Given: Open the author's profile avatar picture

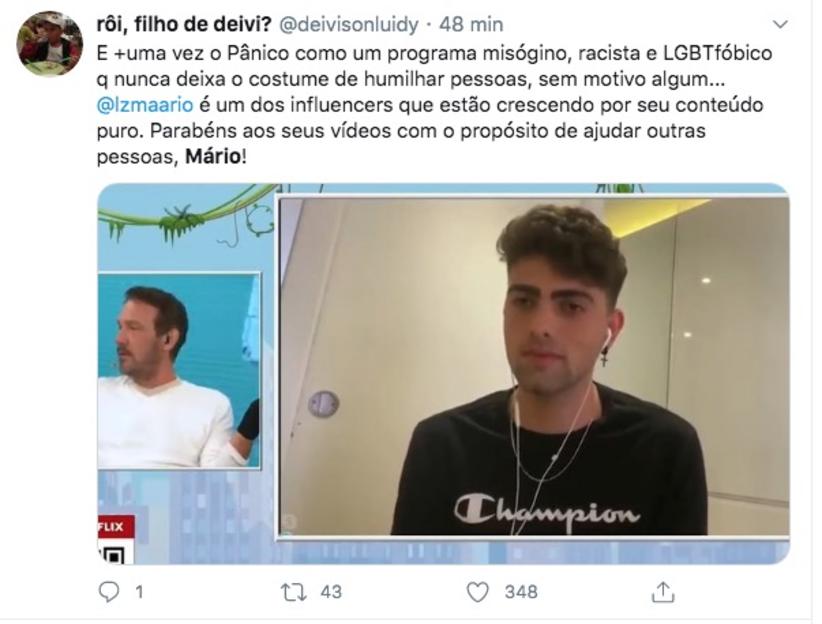Looking at the screenshot, I should (49, 44).
